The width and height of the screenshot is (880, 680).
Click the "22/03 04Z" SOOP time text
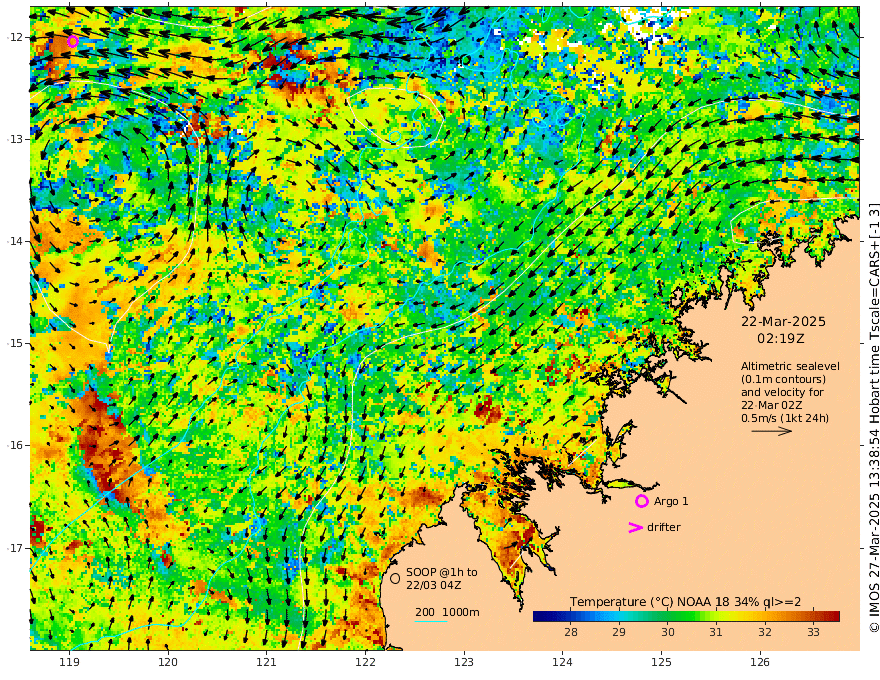point(433,585)
